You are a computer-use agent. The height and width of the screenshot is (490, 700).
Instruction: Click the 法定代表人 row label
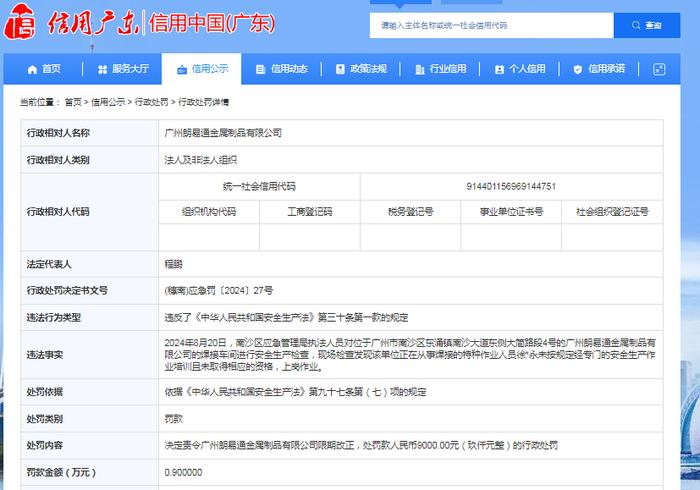(49, 264)
